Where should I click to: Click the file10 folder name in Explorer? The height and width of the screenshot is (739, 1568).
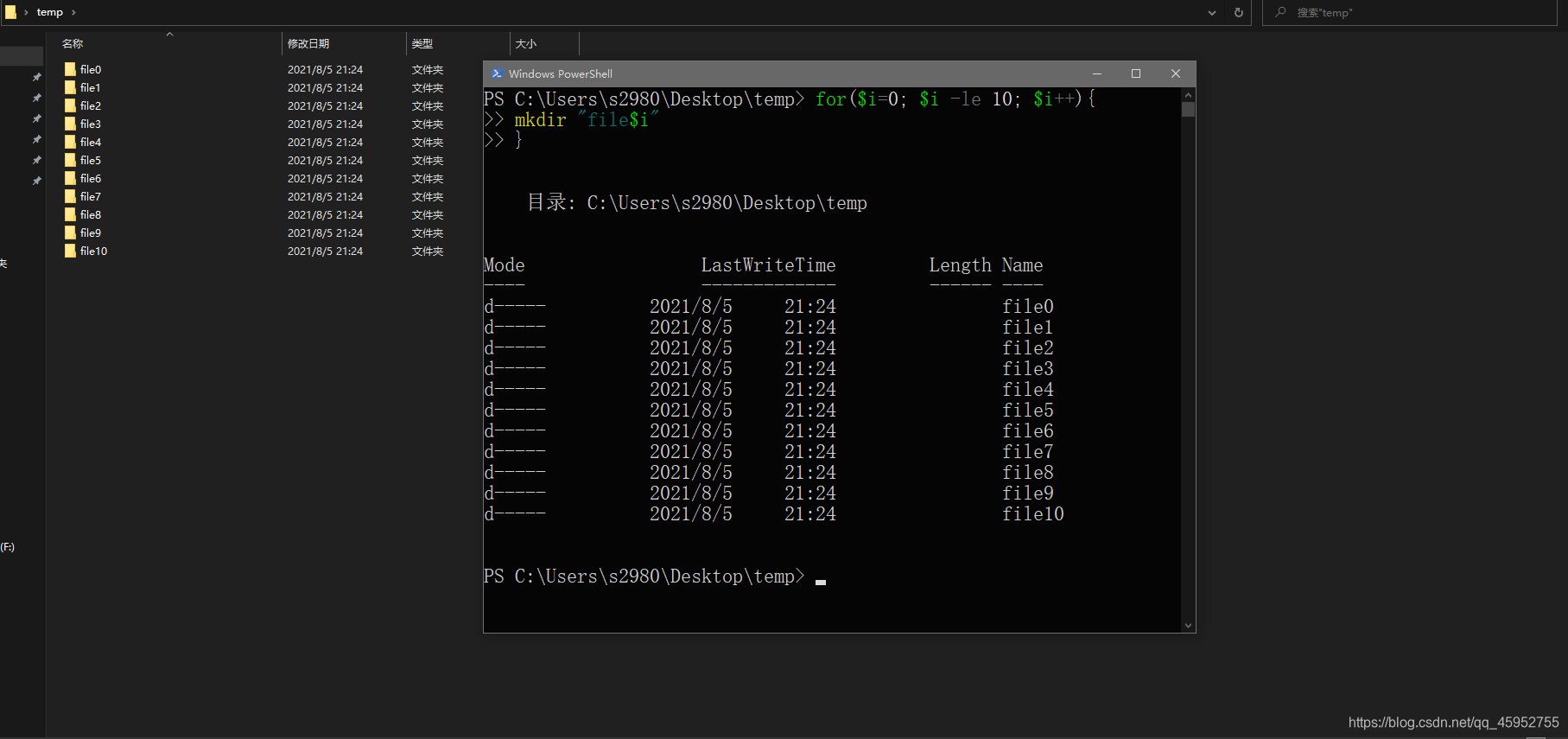tap(93, 251)
